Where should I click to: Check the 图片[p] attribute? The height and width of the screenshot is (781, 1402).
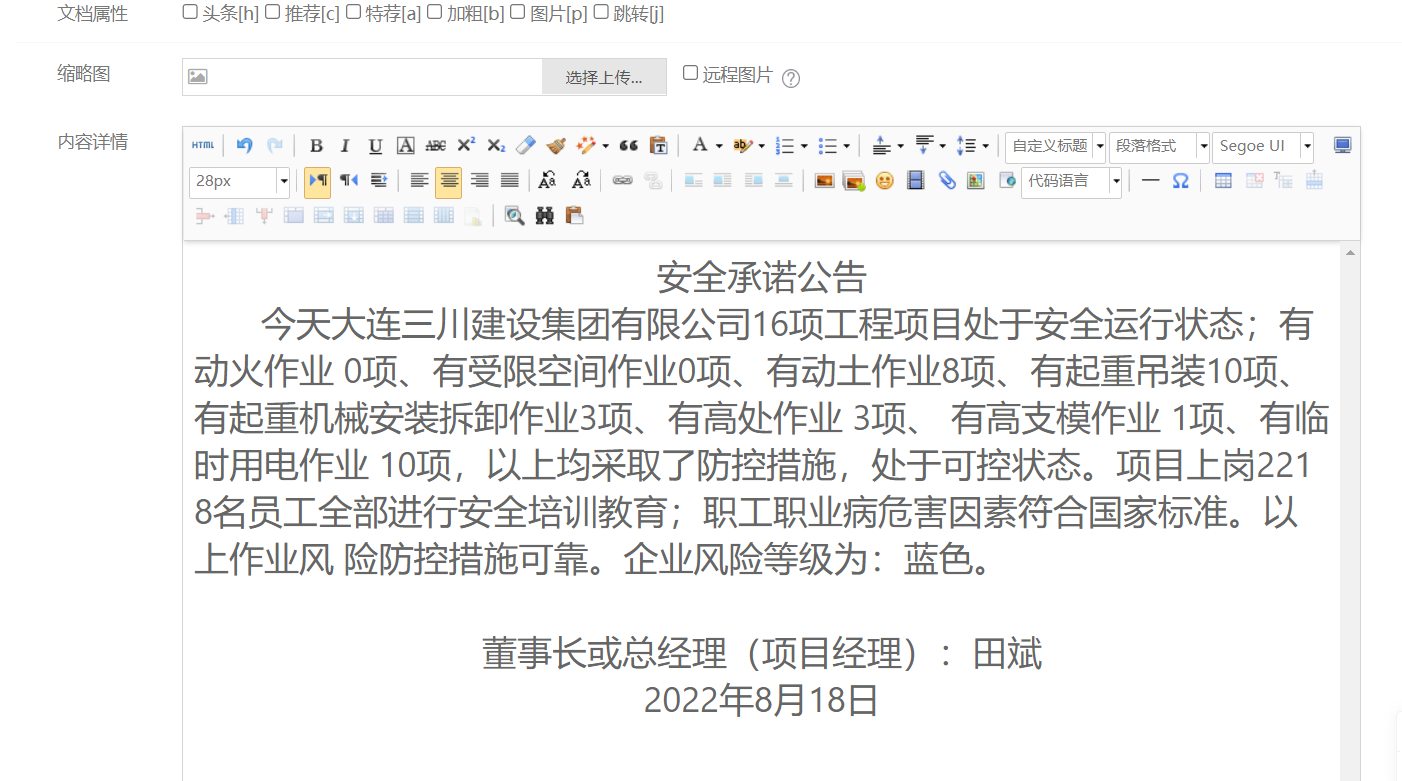pyautogui.click(x=517, y=13)
